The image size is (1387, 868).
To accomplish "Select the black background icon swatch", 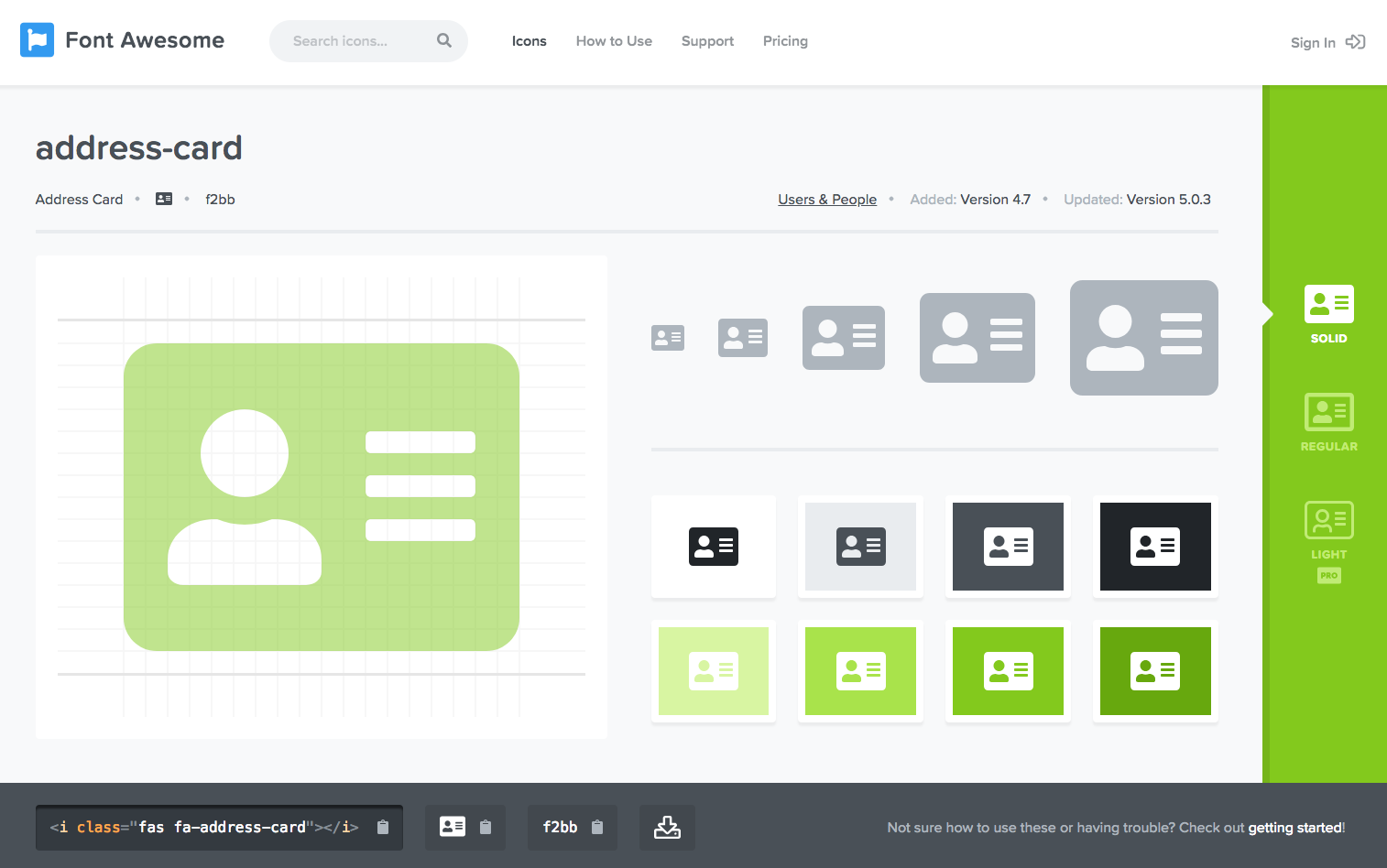I will point(1155,547).
